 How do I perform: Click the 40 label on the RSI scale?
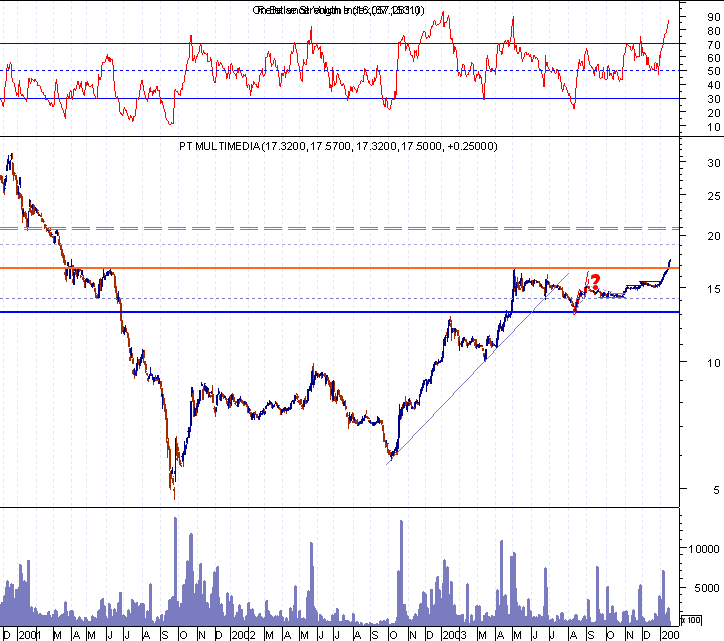pyautogui.click(x=713, y=85)
